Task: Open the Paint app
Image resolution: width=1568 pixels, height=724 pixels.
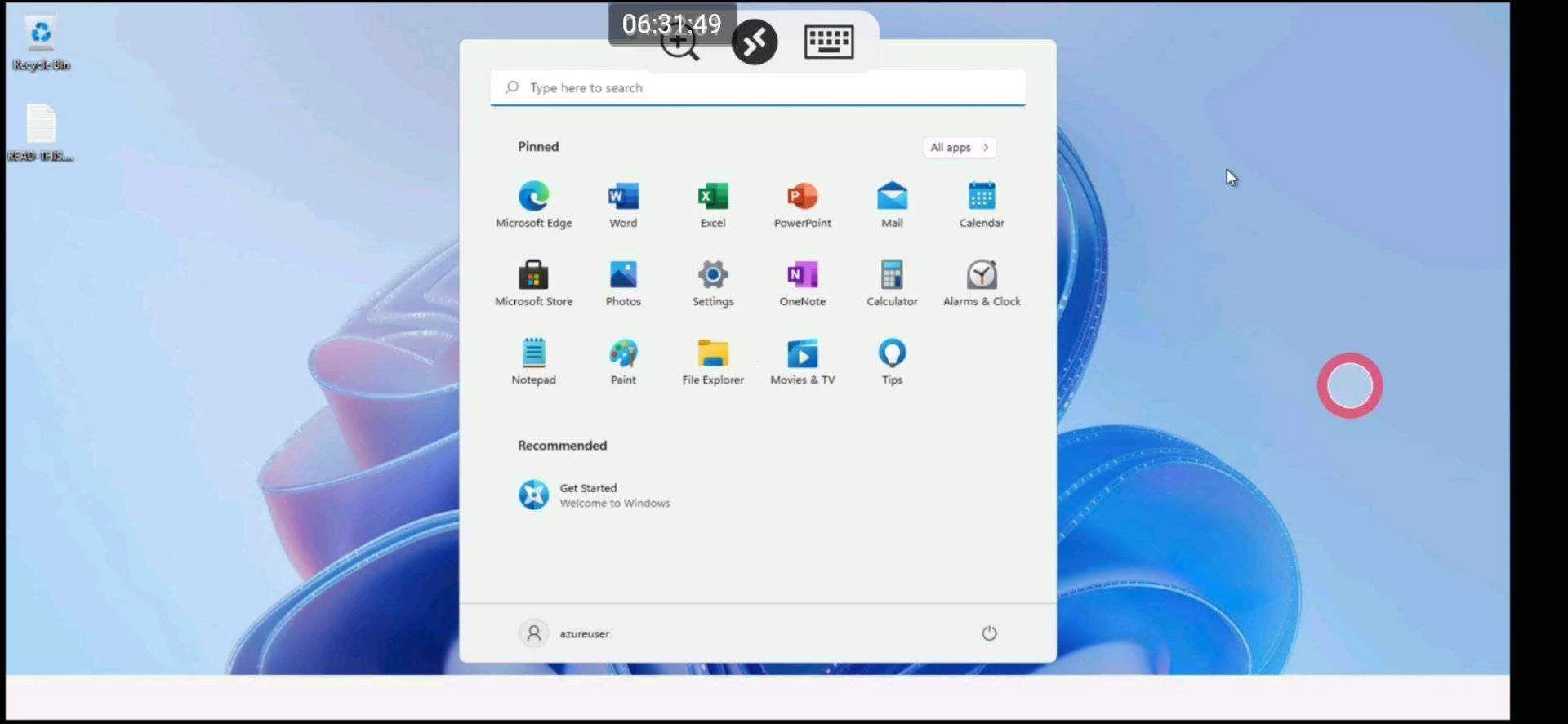Action: pos(623,361)
